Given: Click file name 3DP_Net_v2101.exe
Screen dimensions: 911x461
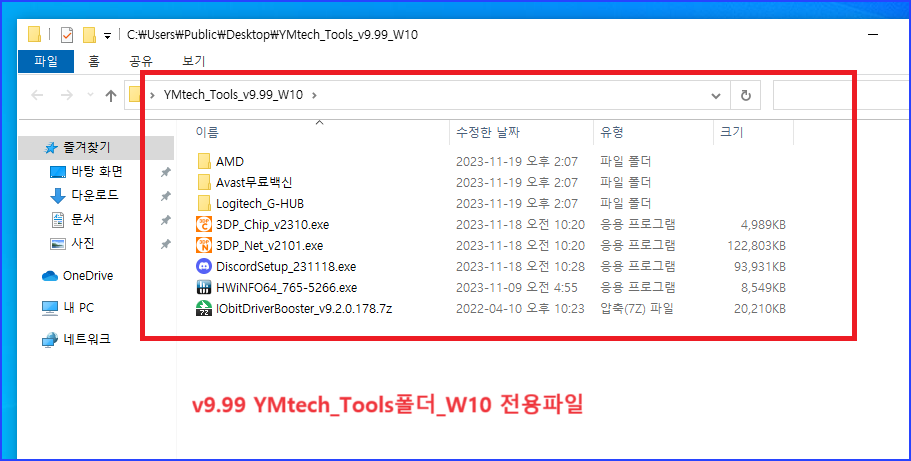Looking at the screenshot, I should (269, 245).
